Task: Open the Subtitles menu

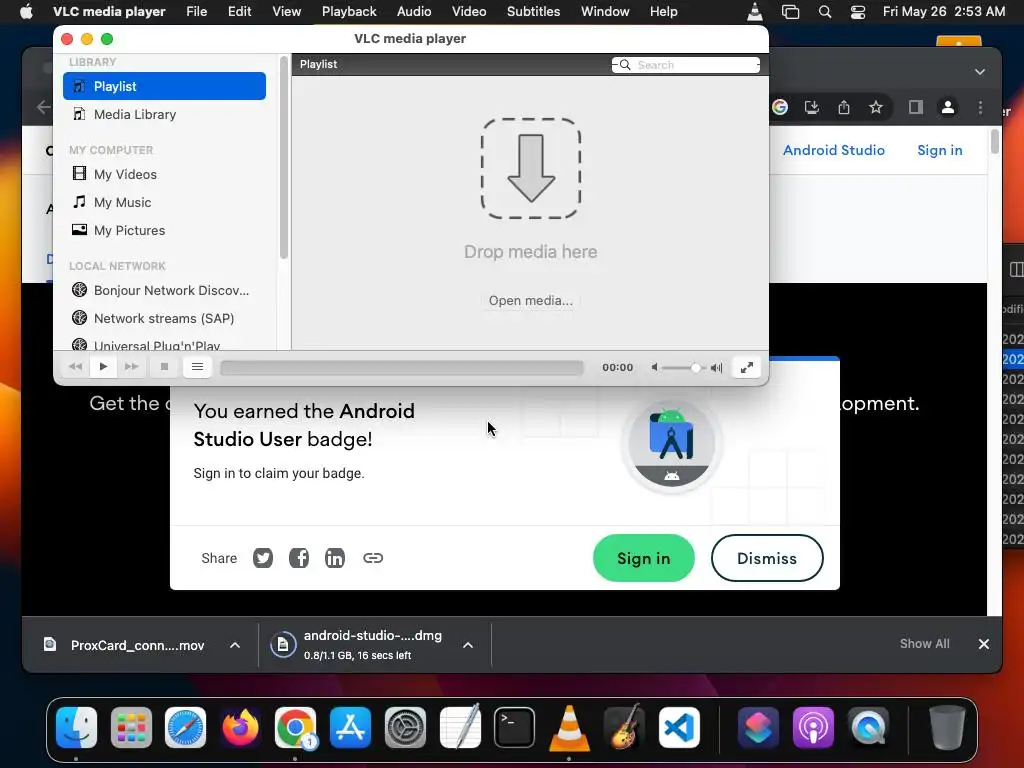Action: (534, 11)
